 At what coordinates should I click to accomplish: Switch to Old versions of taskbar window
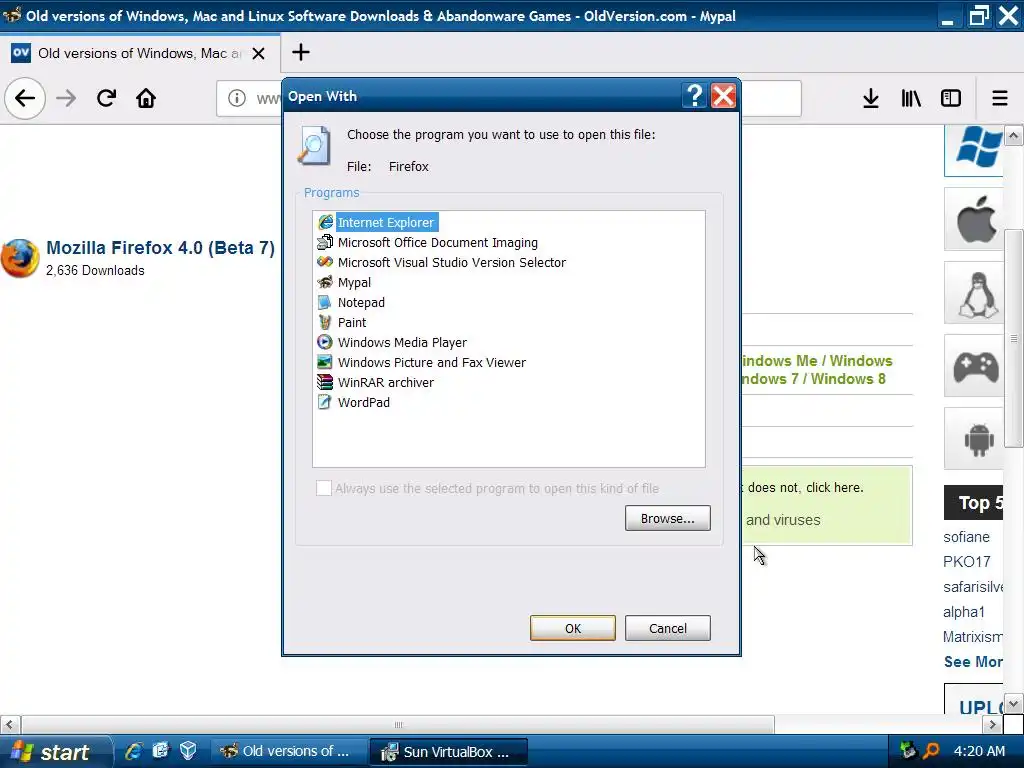click(288, 752)
